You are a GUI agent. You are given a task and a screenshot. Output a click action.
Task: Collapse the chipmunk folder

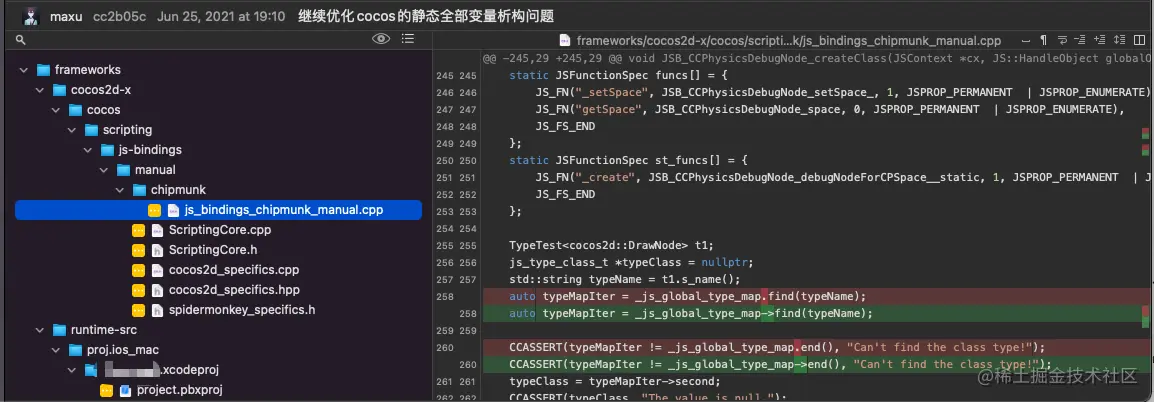pyautogui.click(x=121, y=189)
